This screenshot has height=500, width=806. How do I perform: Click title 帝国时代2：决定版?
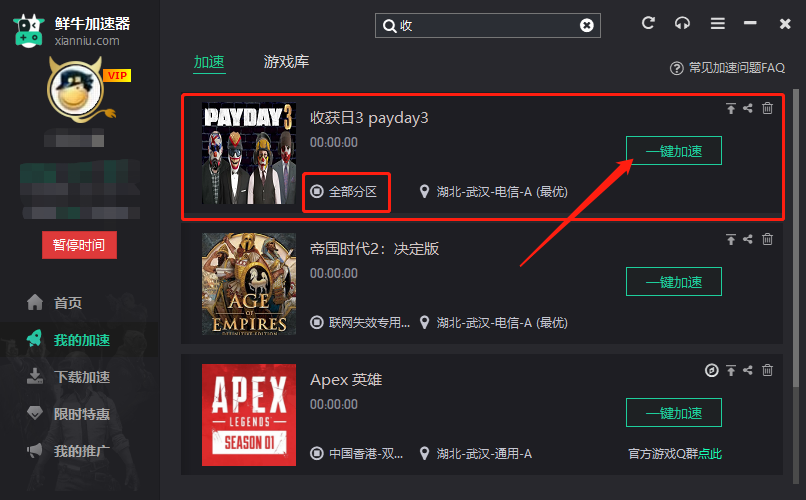click(x=374, y=249)
